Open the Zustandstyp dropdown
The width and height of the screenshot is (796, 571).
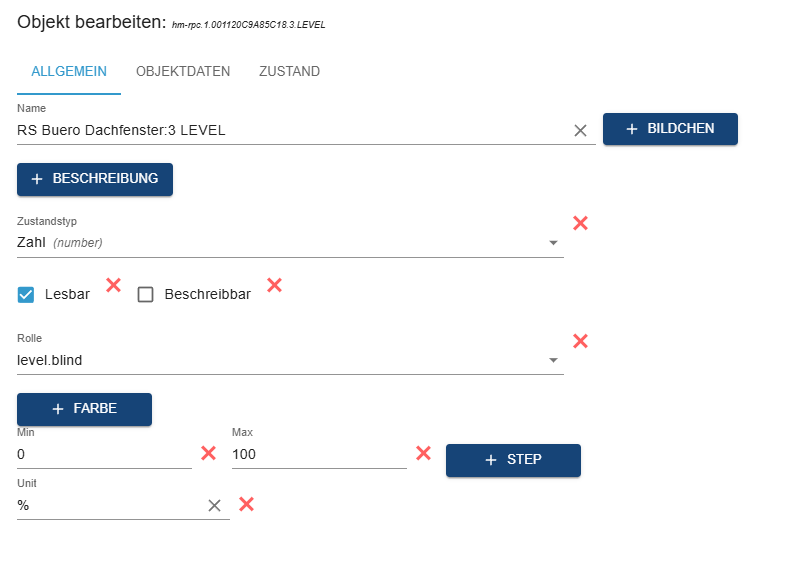pyautogui.click(x=290, y=243)
